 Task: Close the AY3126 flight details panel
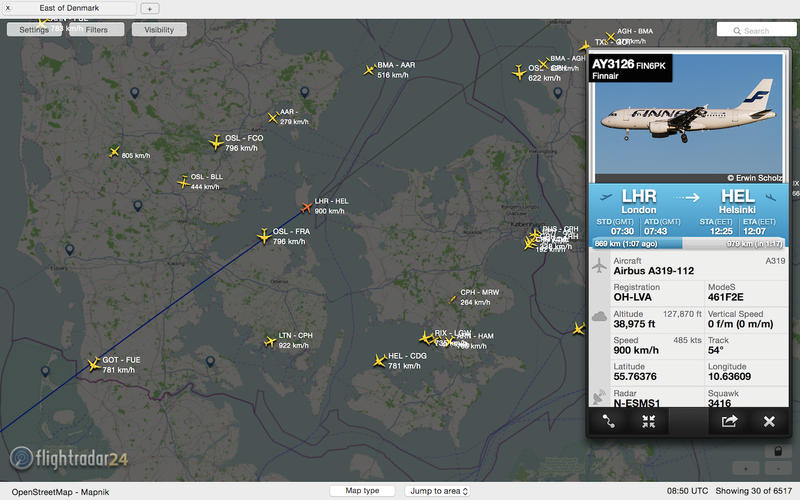(769, 421)
